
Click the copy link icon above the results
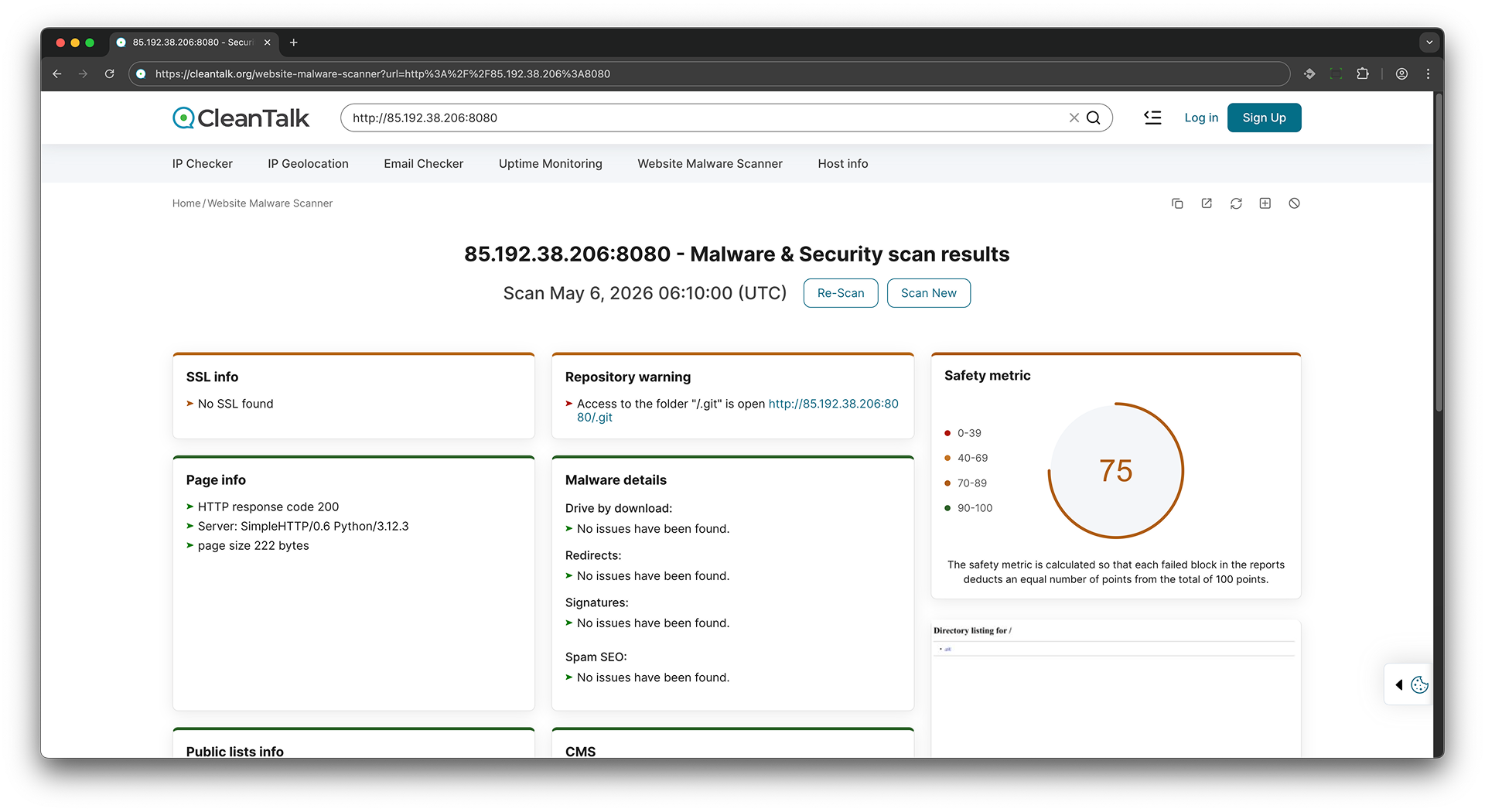[x=1177, y=203]
